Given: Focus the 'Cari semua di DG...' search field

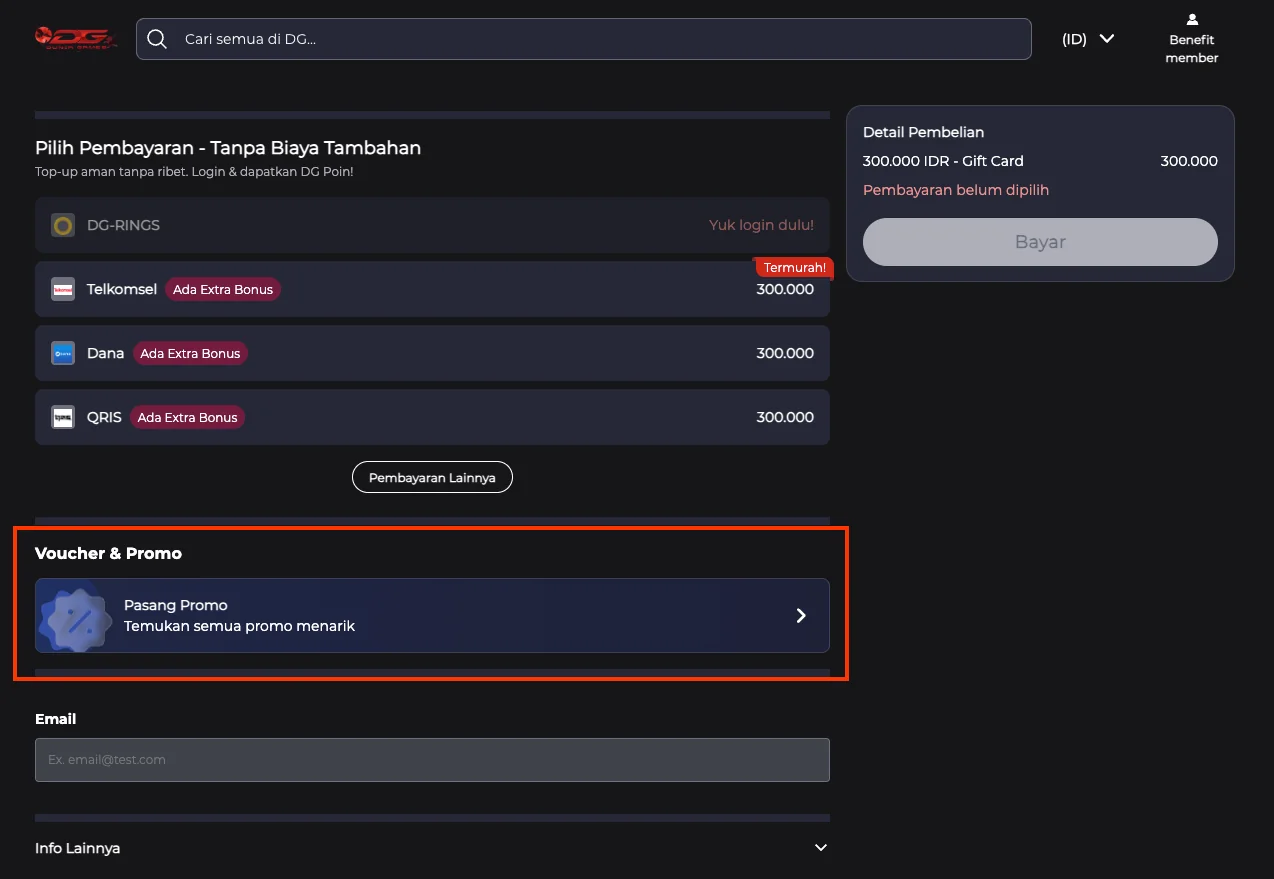Looking at the screenshot, I should point(583,39).
